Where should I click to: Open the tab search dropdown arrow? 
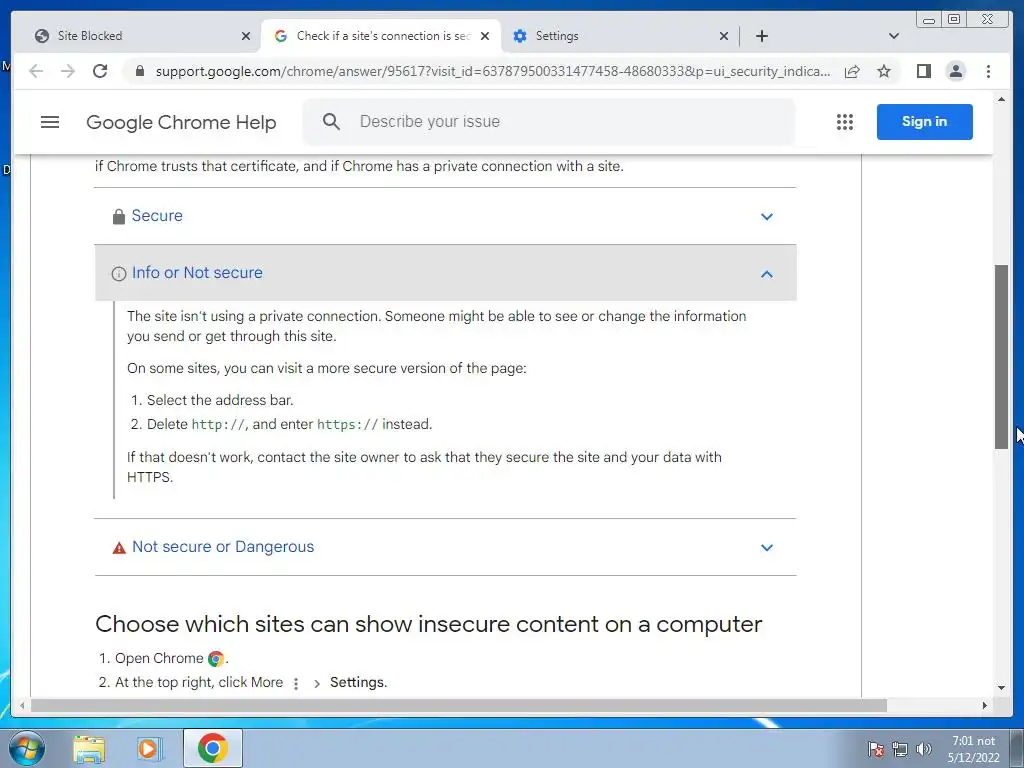click(x=894, y=36)
